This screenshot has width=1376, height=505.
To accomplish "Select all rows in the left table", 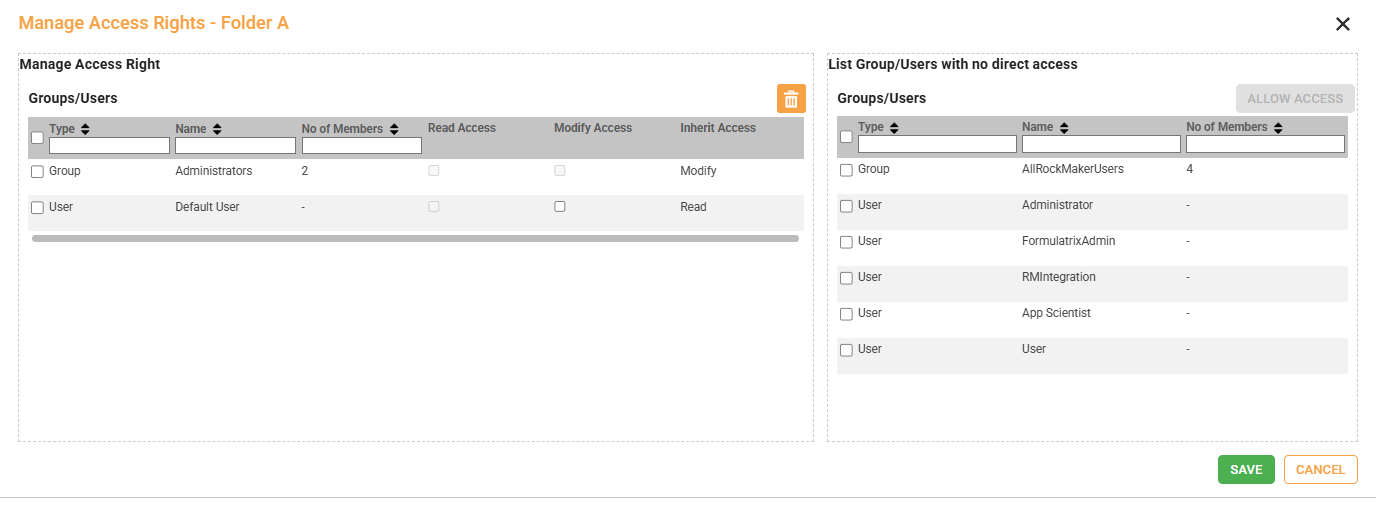I will tap(37, 138).
